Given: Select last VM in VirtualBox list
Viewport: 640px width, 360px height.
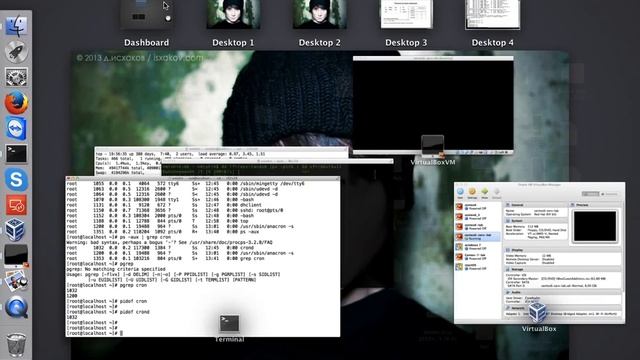Looking at the screenshot, I should (478, 267).
